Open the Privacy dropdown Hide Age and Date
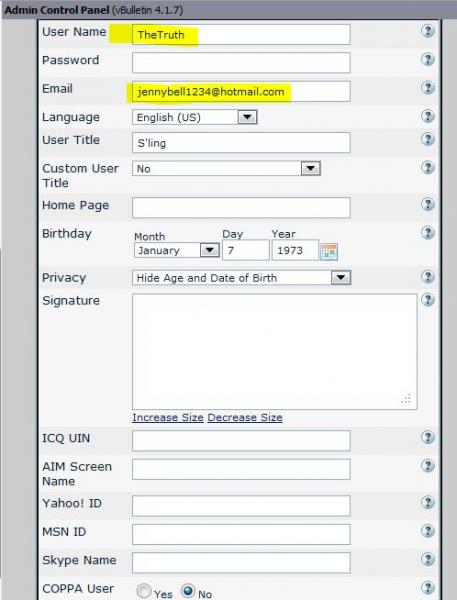Image resolution: width=457 pixels, height=600 pixels. pyautogui.click(x=242, y=277)
